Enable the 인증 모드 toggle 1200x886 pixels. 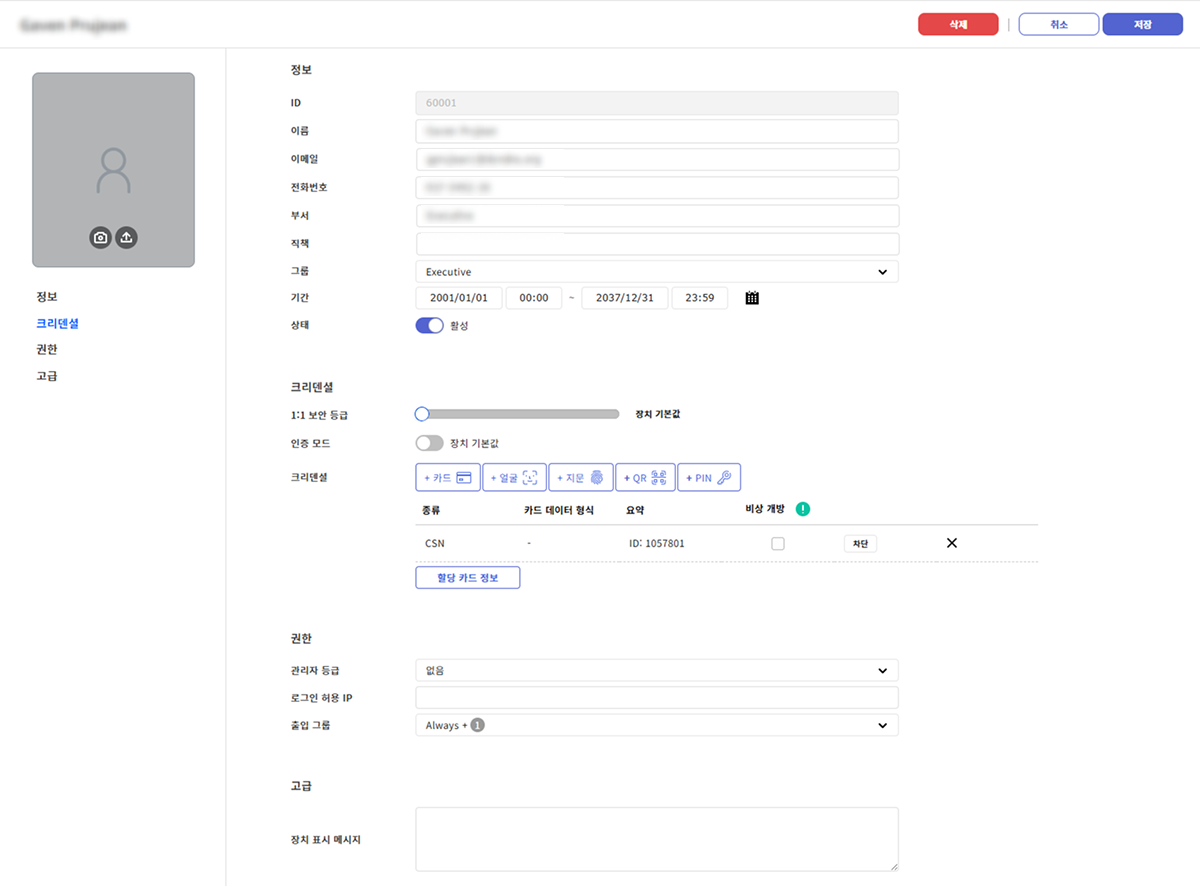coord(429,443)
